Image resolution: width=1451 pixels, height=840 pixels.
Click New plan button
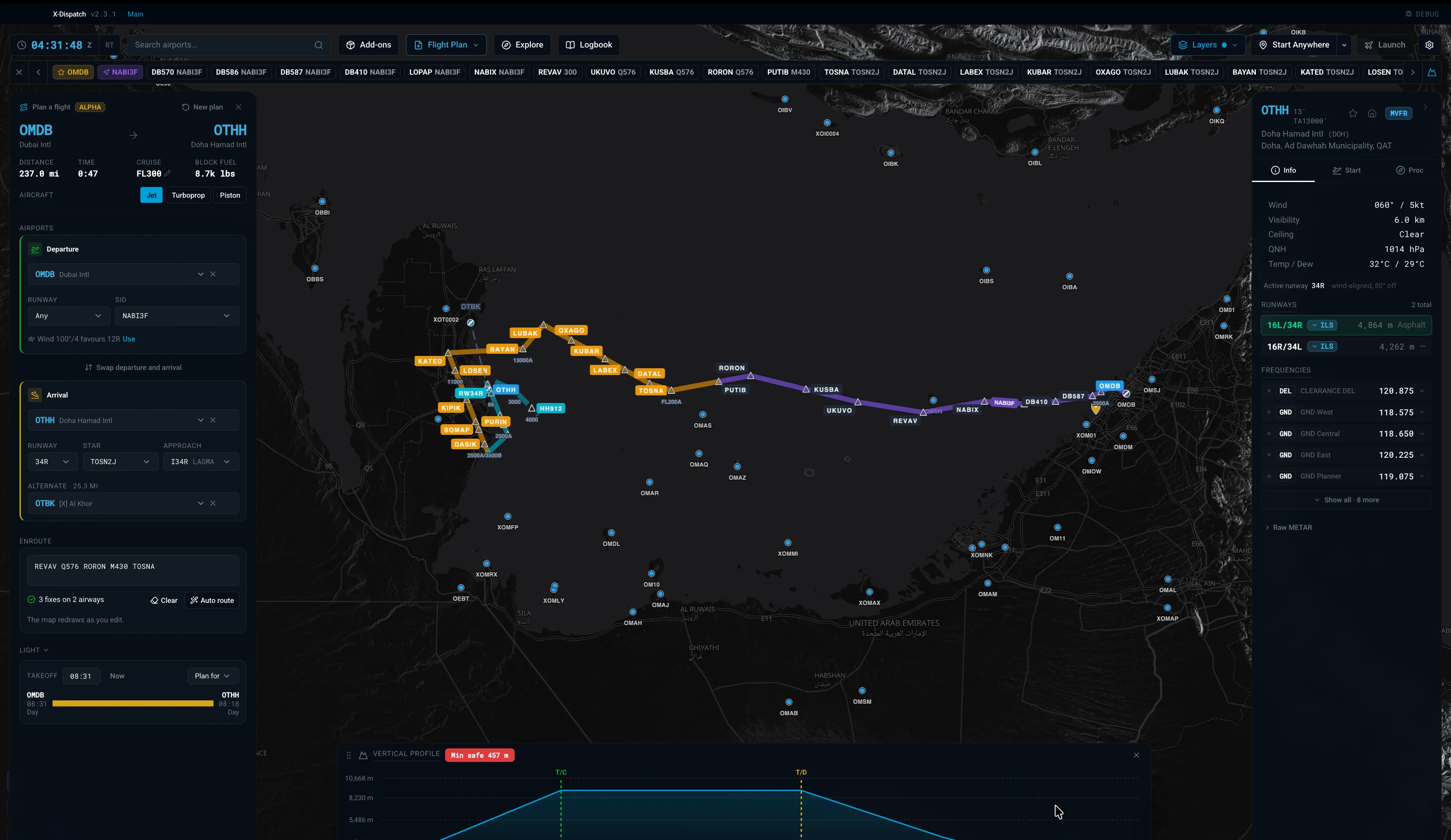pos(202,107)
